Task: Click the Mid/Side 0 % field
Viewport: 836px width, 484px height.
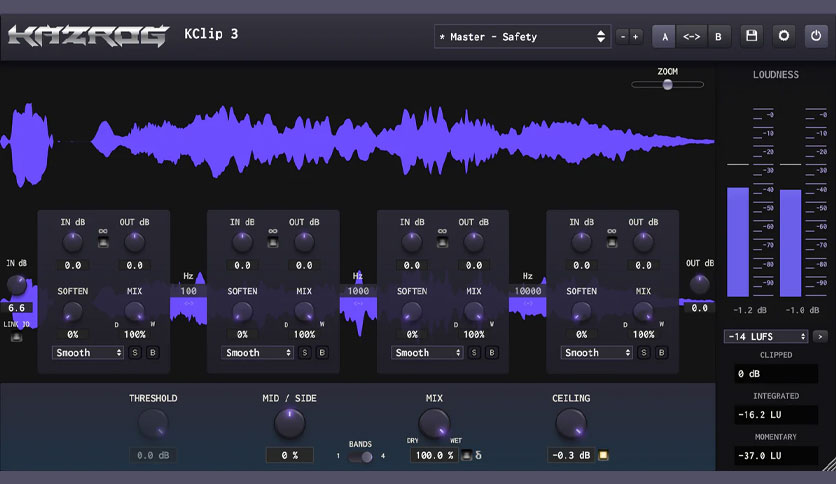Action: point(290,455)
